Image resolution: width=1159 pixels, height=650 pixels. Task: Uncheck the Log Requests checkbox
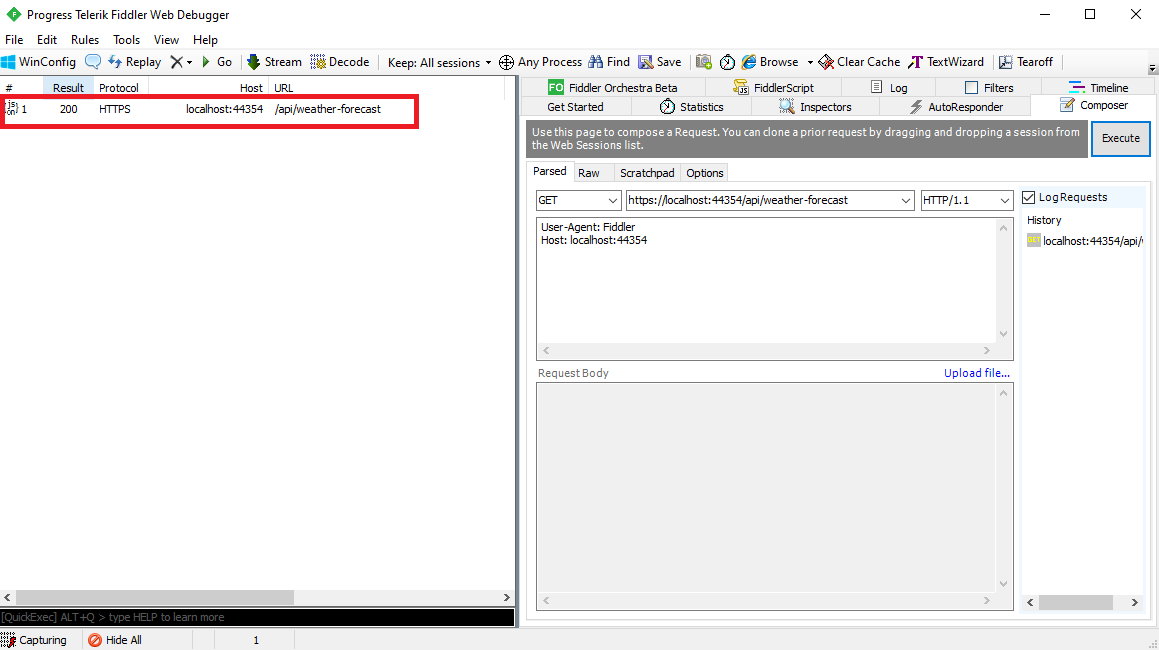click(1028, 197)
